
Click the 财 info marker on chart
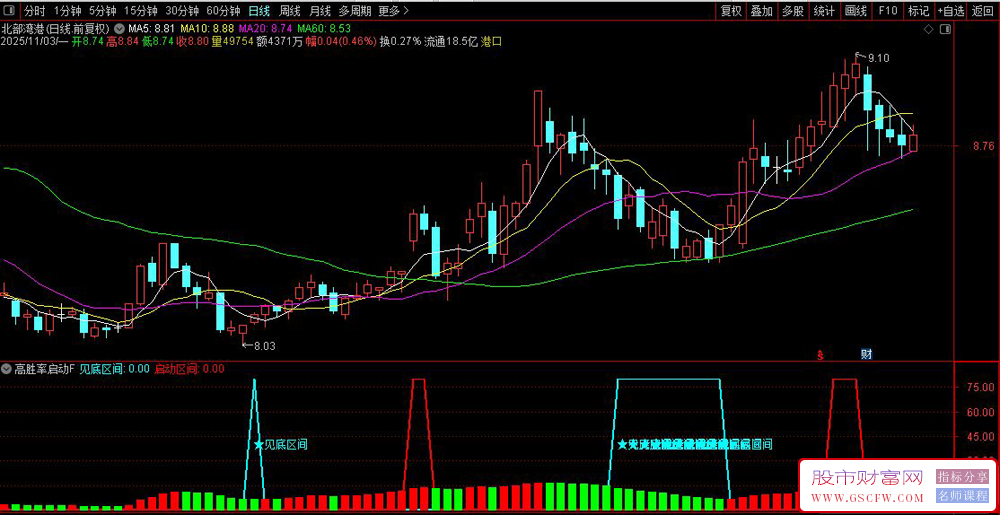click(866, 354)
